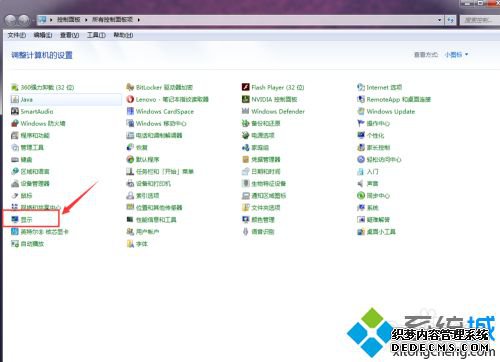Open the Windows Defender icon
The image size is (500, 362).
point(246,111)
